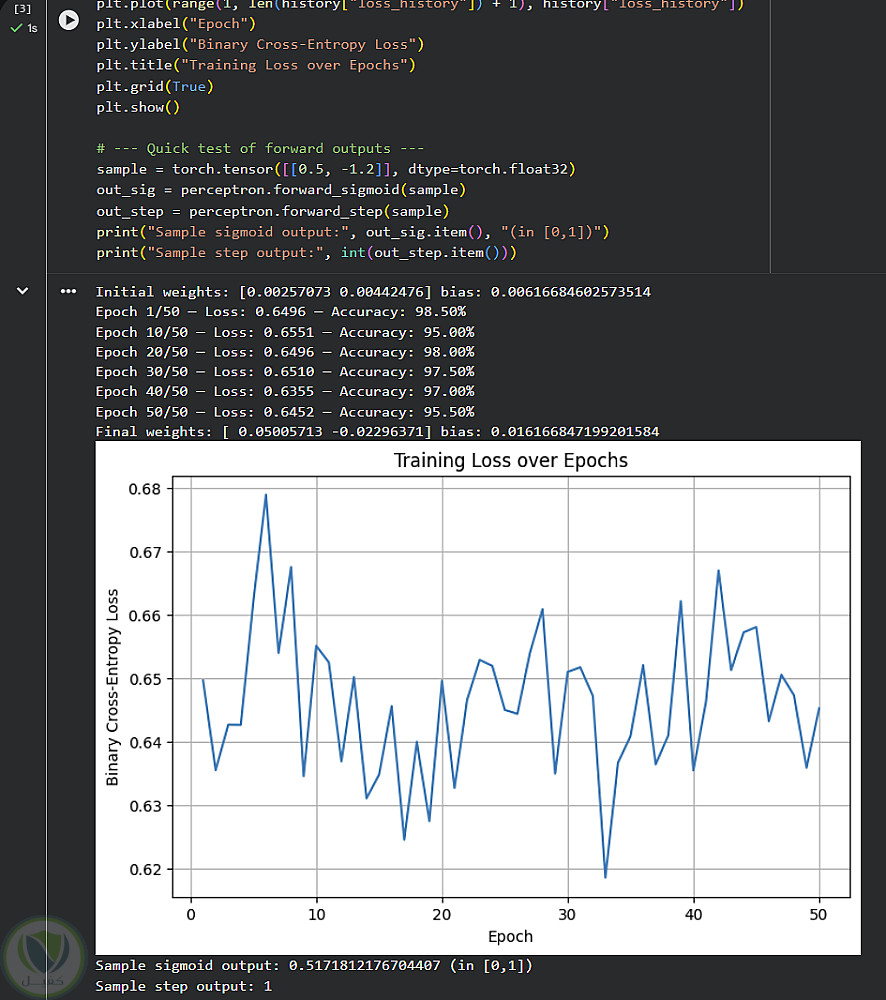Open the three-dot output options menu
Screen dimensions: 886x1000
pos(68,291)
